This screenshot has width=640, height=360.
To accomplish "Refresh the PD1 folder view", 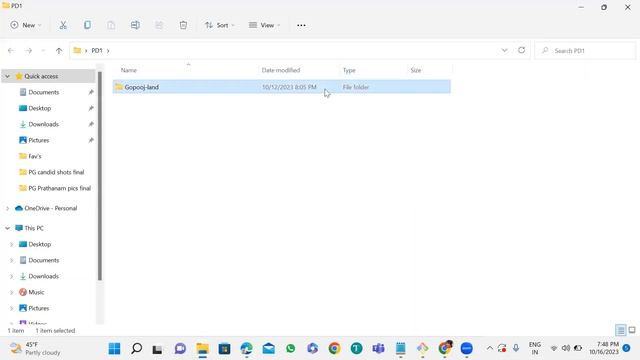I will point(522,50).
